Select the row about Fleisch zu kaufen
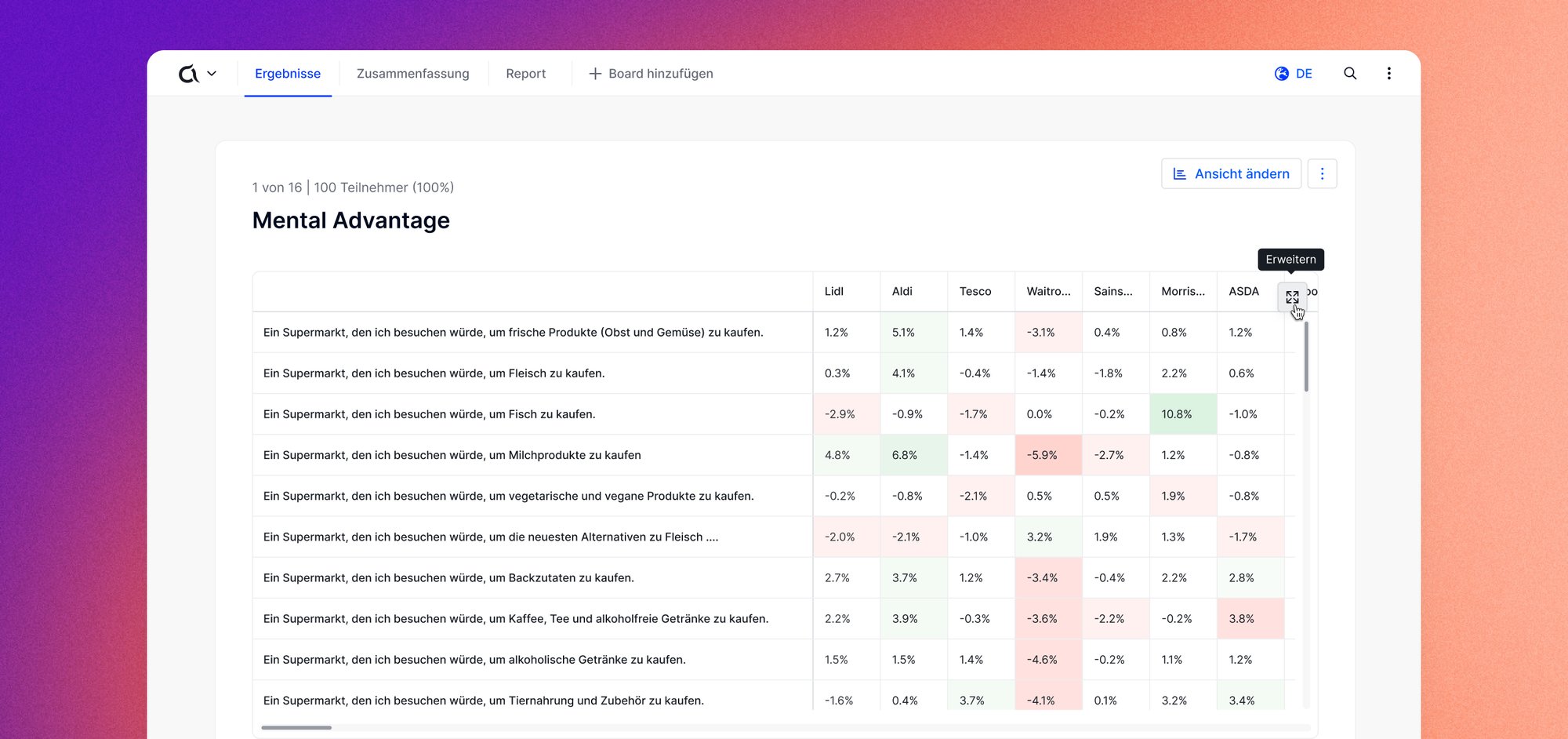The image size is (1568, 739). 533,373
